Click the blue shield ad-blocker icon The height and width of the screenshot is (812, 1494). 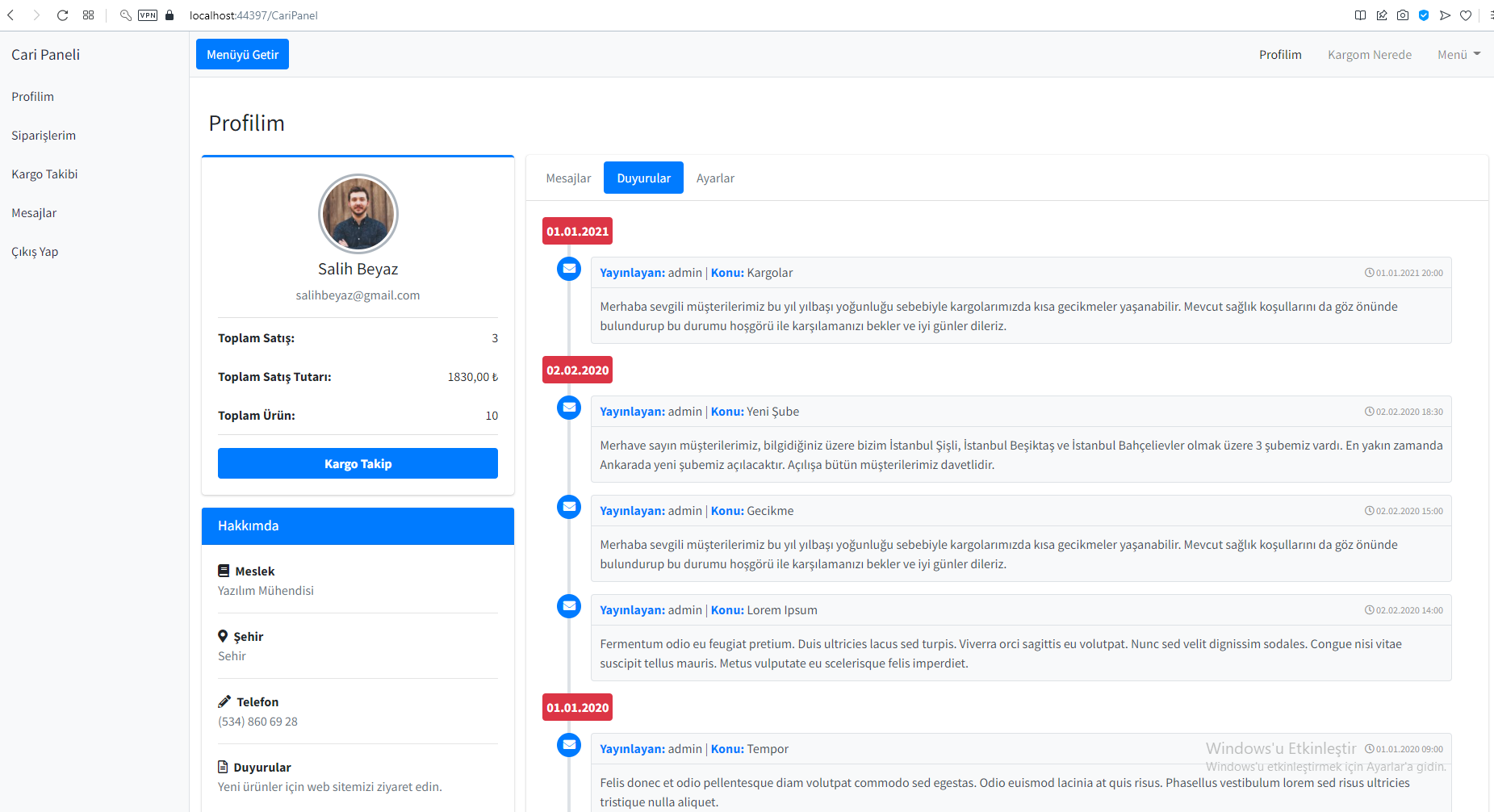coord(1424,15)
